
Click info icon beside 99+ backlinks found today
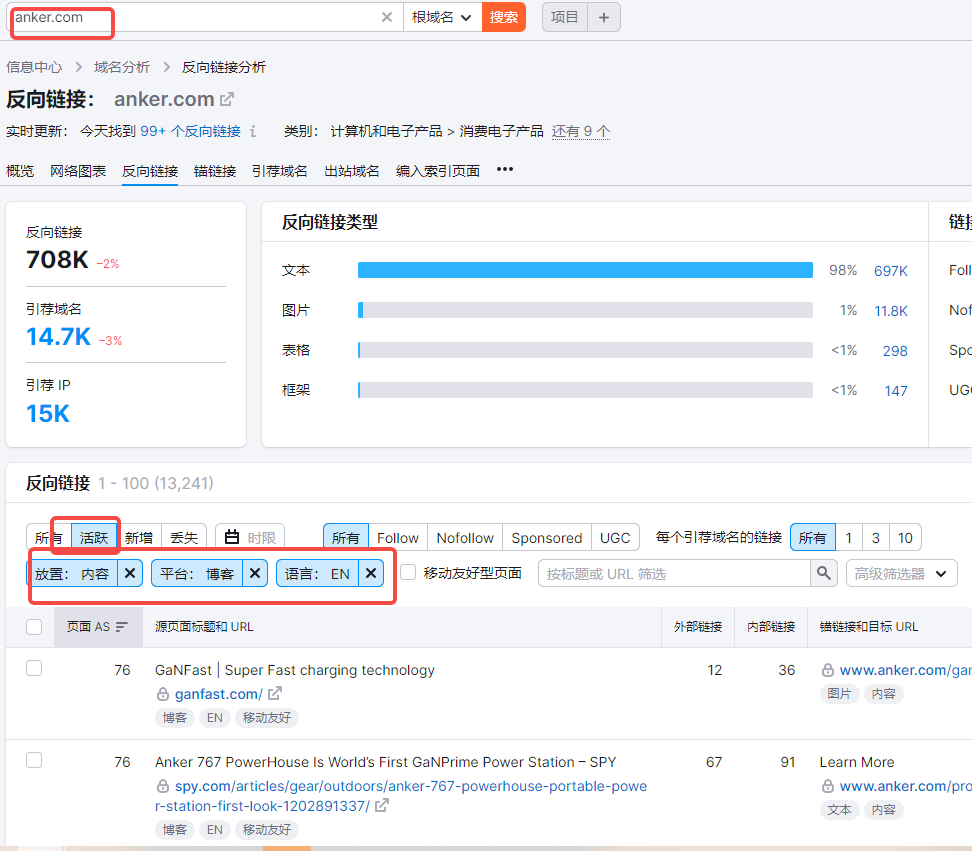coord(253,131)
